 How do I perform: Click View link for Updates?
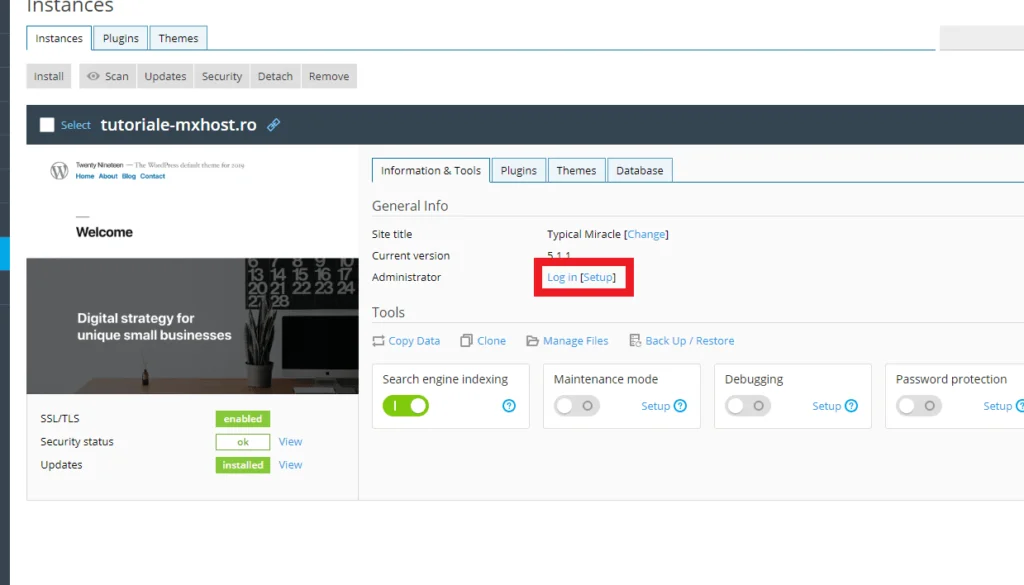tap(290, 465)
